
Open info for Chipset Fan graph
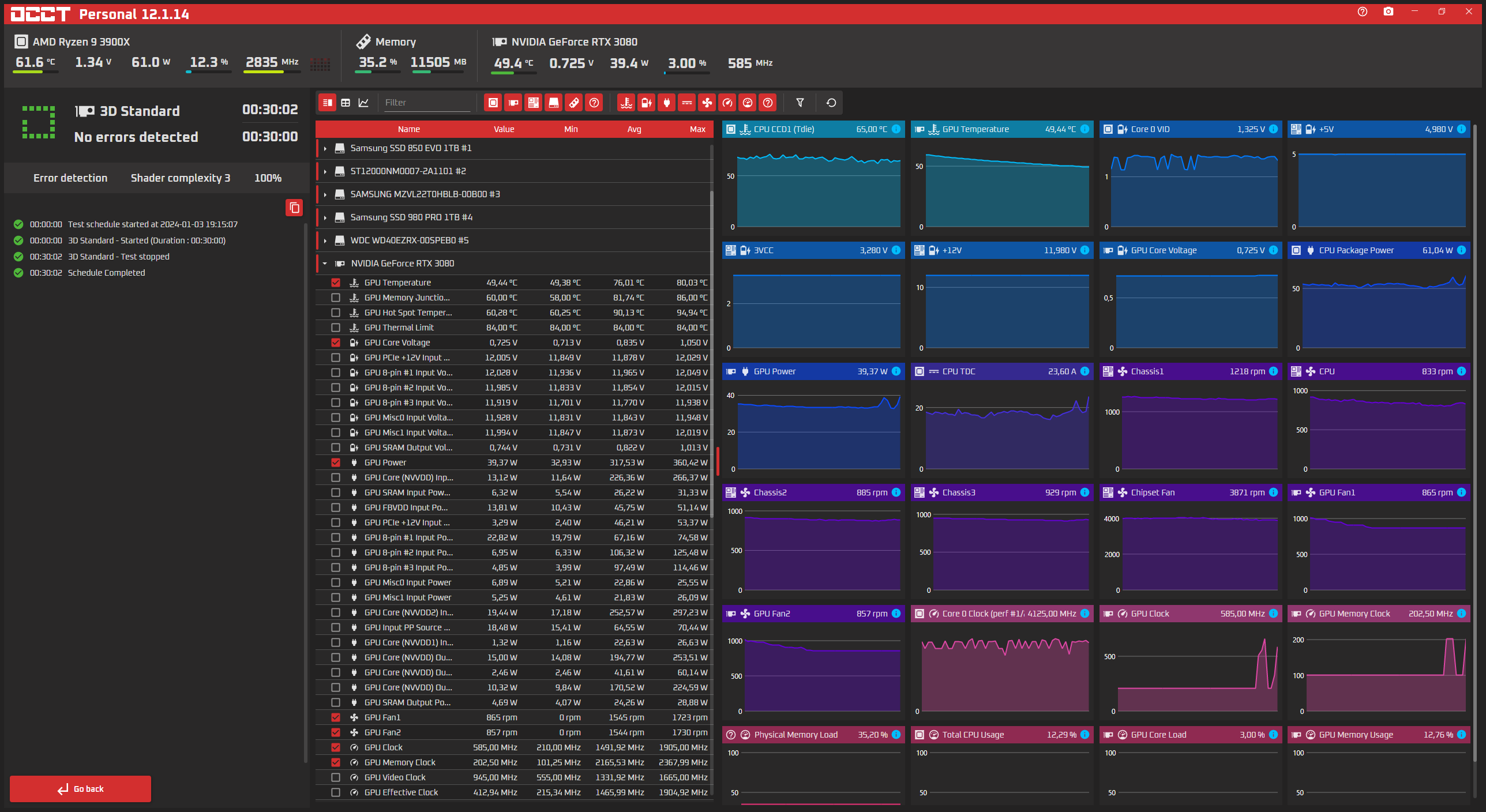pyautogui.click(x=1273, y=493)
